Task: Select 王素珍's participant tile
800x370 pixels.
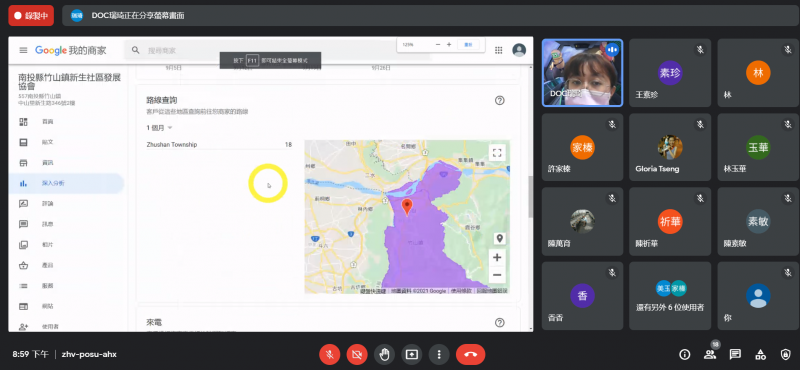Action: tap(670, 73)
